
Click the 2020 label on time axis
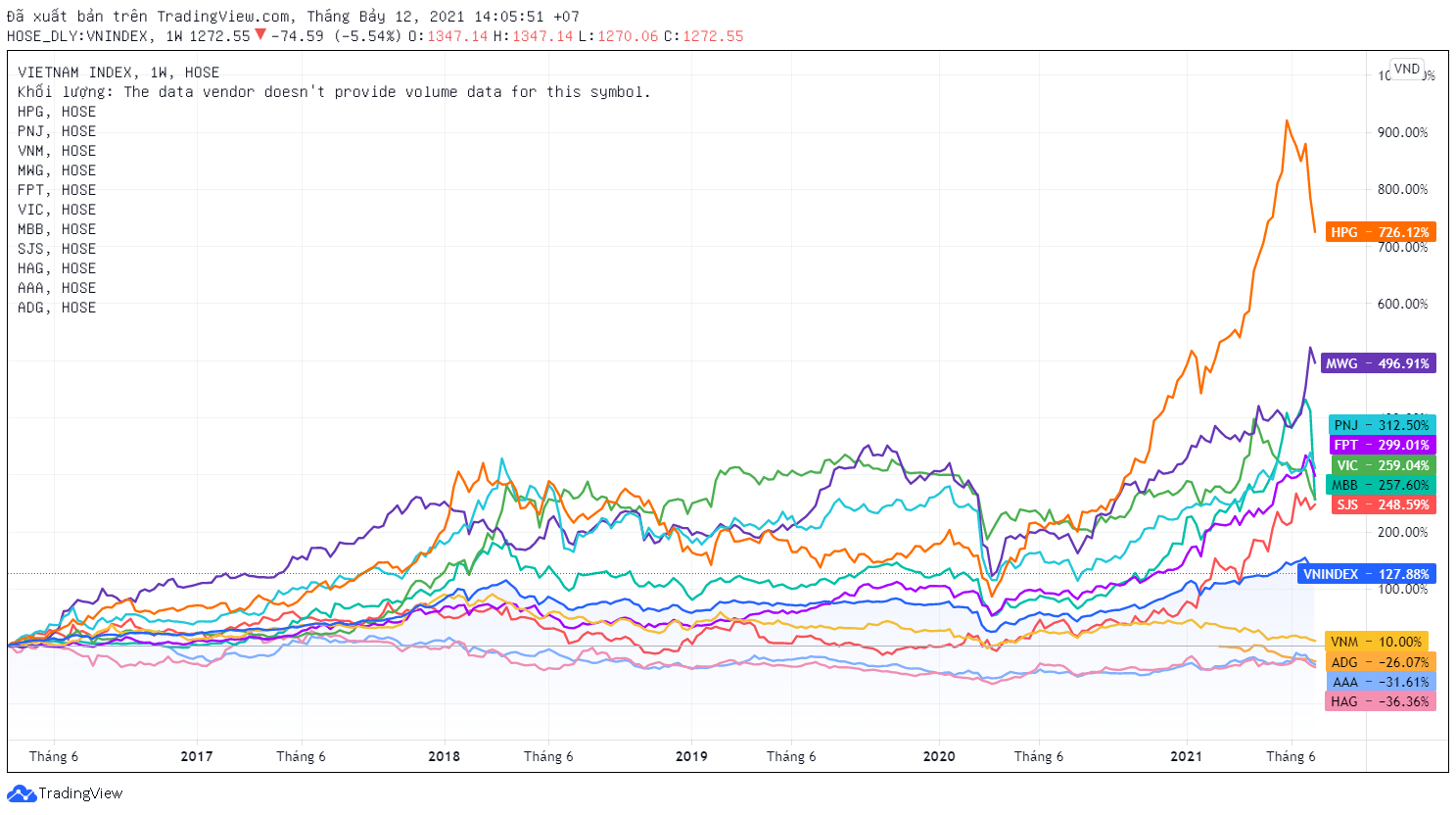pyautogui.click(x=939, y=756)
